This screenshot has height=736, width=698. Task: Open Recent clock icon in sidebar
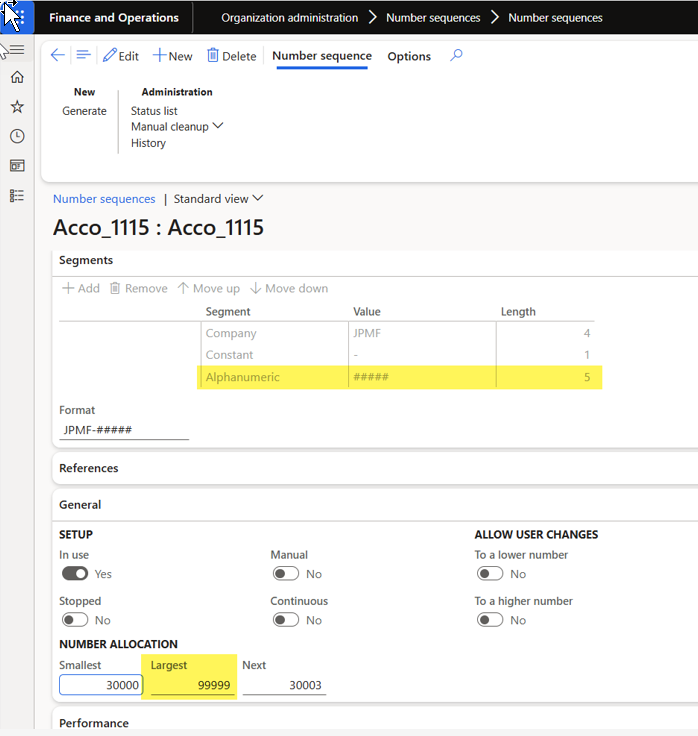pos(17,136)
